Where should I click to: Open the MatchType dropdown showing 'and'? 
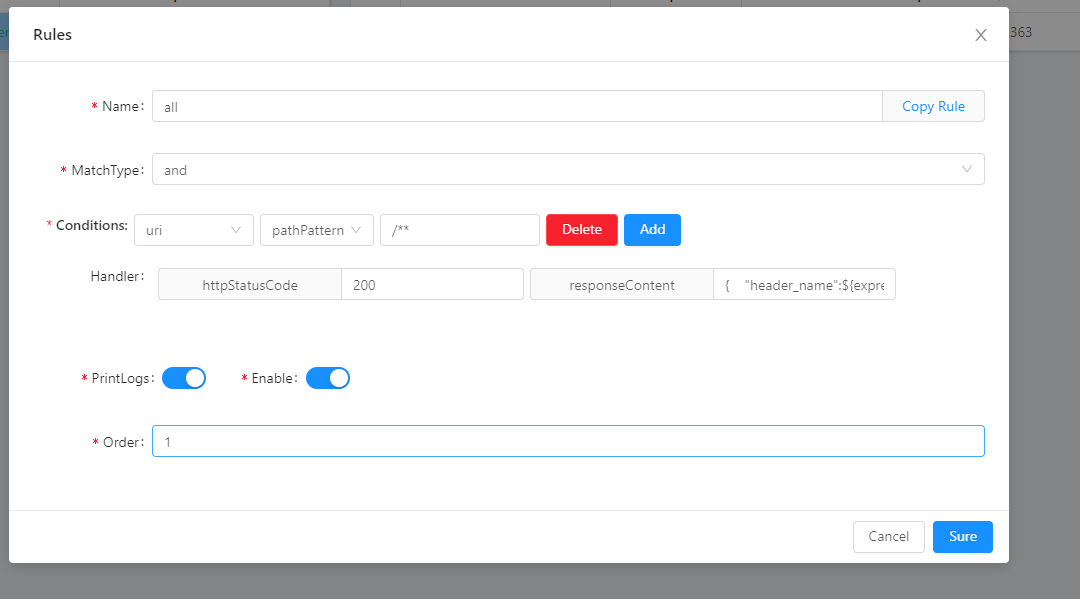(x=568, y=169)
